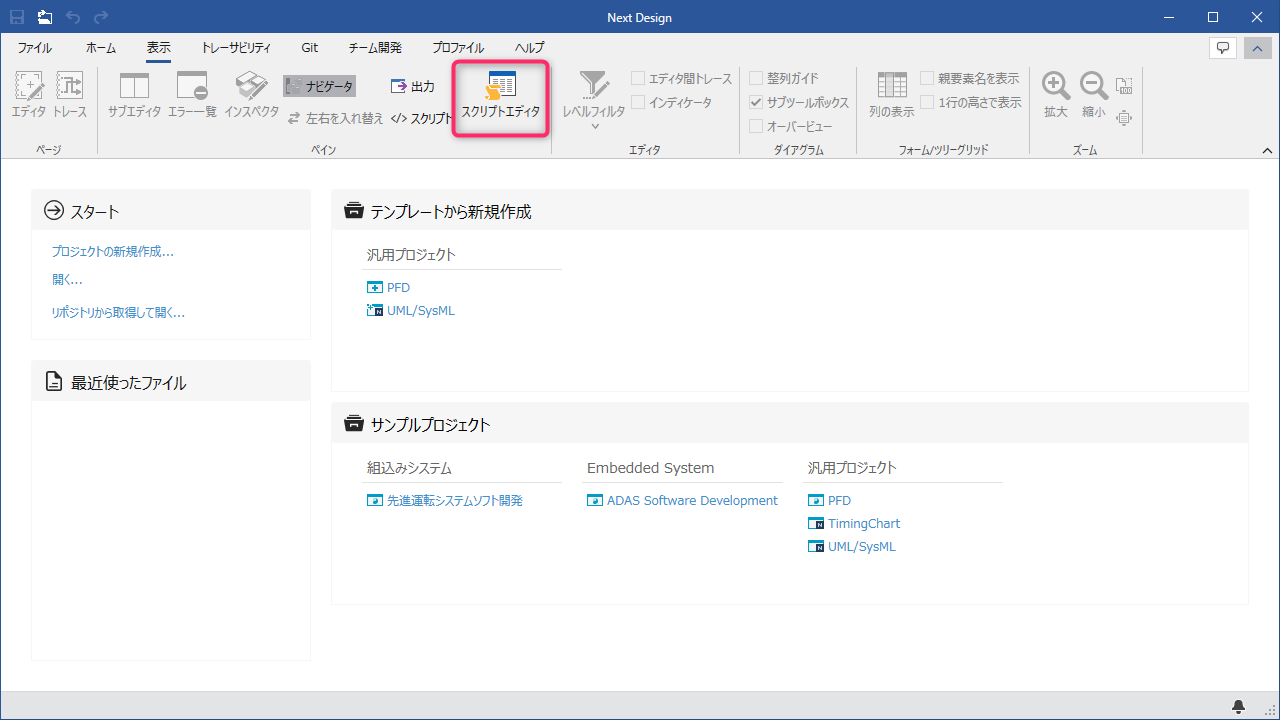Enable エディタ間トレース checkbox

(682, 78)
